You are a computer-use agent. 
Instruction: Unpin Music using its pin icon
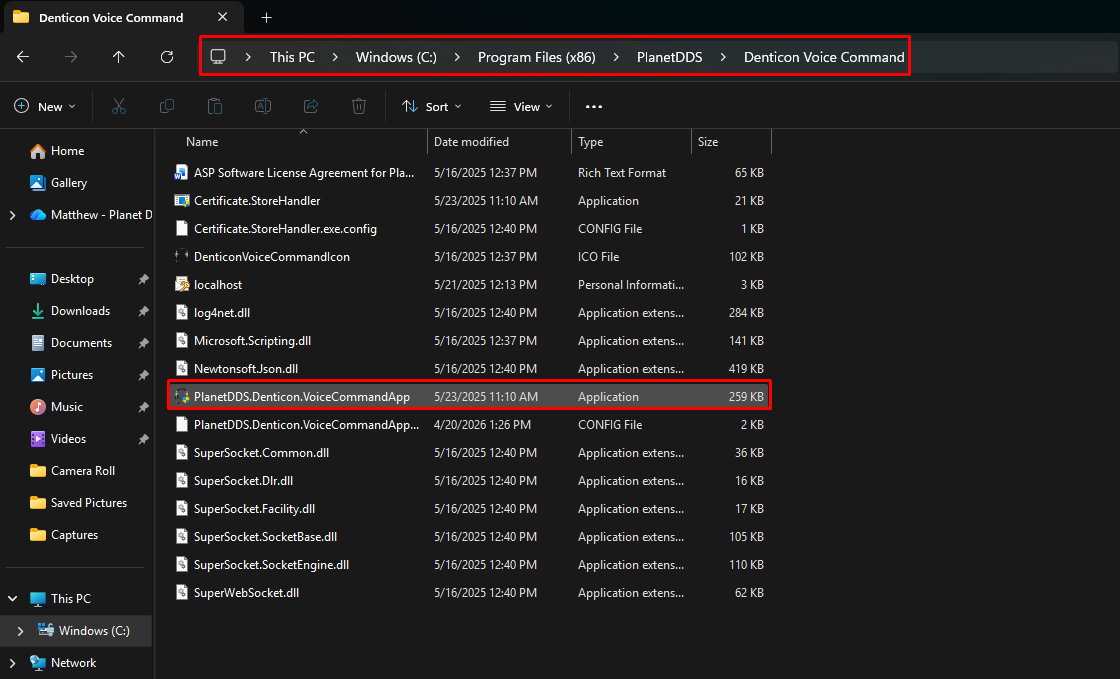point(143,407)
